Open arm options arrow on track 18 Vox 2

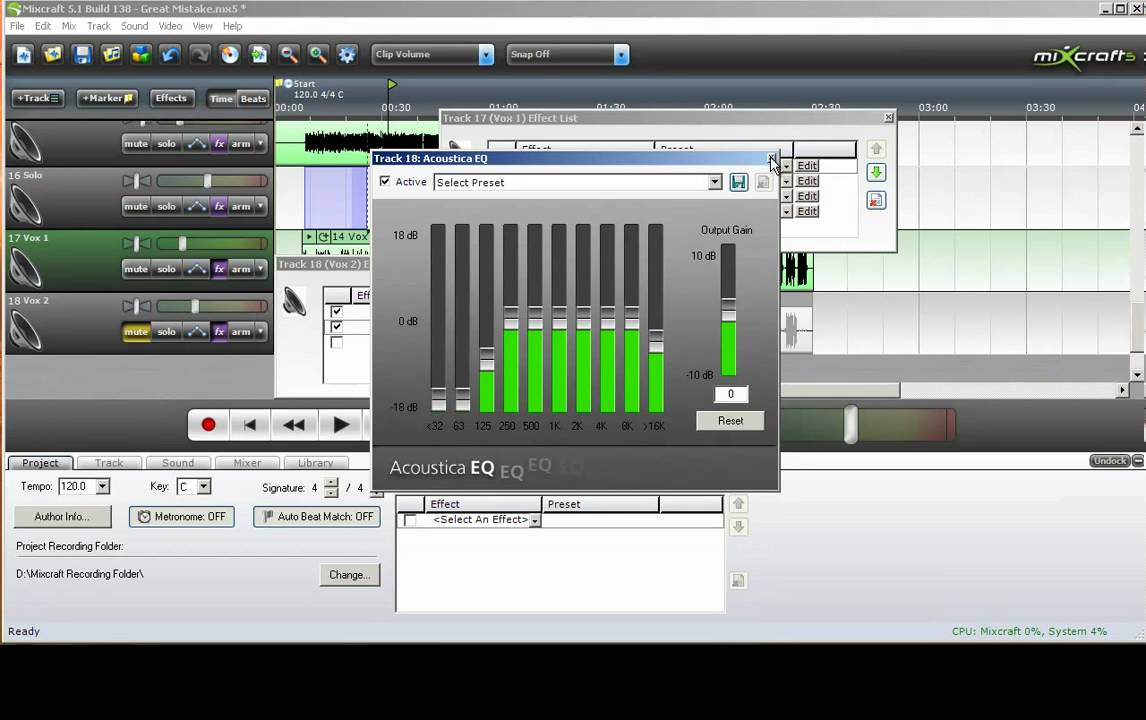(260, 332)
